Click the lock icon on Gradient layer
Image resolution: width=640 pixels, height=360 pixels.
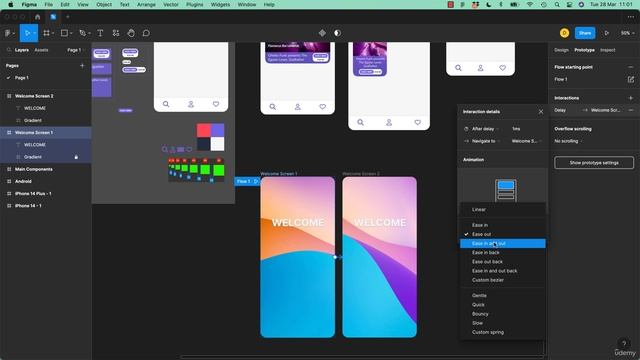(76, 157)
